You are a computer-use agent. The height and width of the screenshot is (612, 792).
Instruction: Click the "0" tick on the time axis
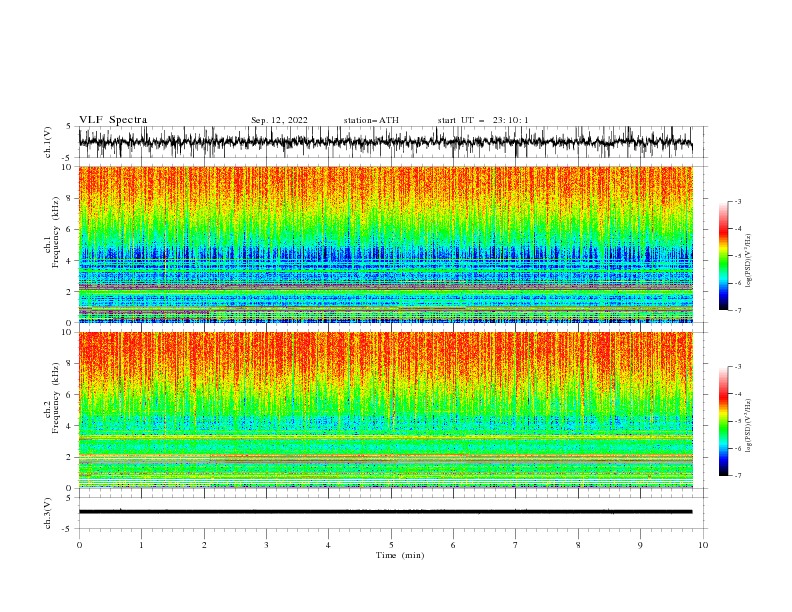(x=79, y=545)
